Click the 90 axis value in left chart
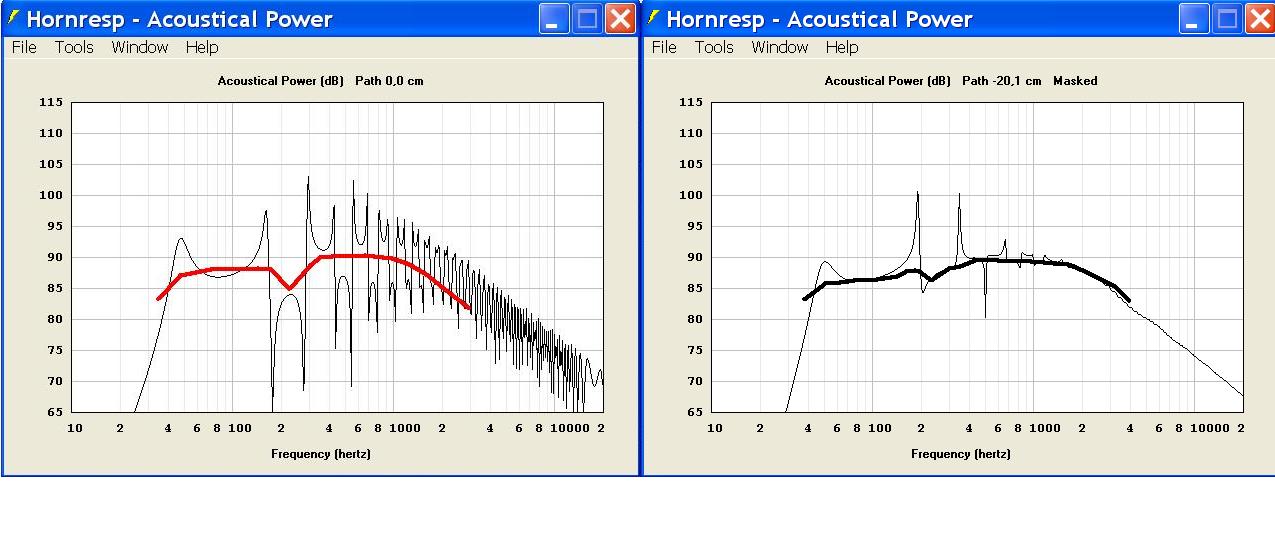This screenshot has height=540, width=1275. click(54, 257)
